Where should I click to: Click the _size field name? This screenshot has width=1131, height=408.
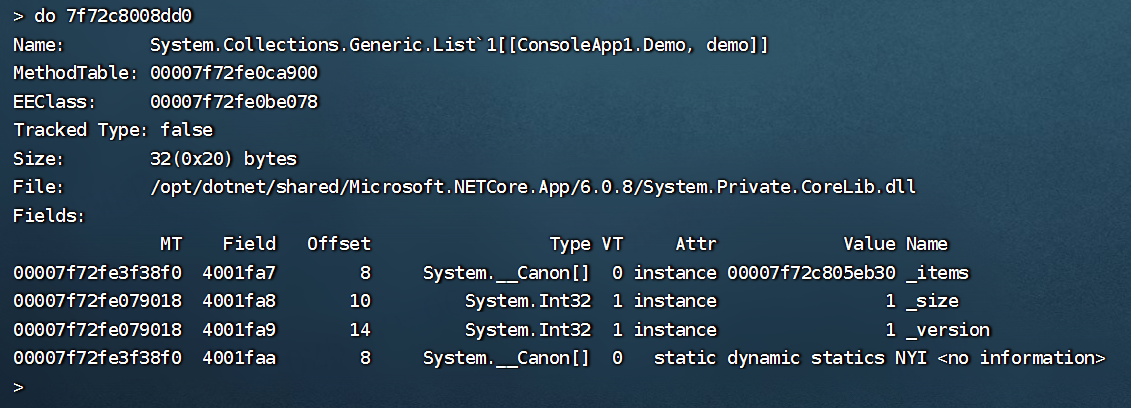932,301
